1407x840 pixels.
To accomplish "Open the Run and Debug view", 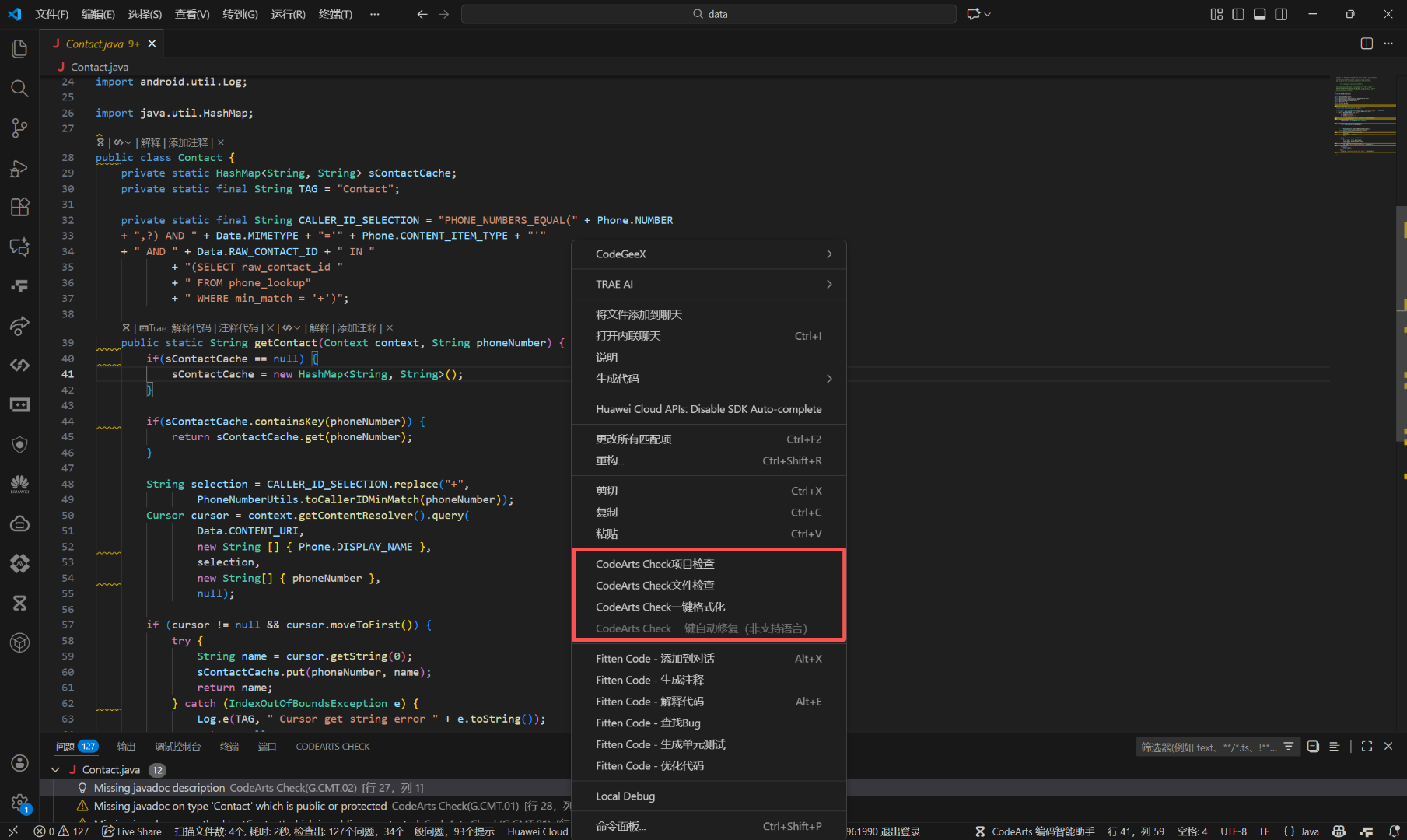I will [x=19, y=168].
